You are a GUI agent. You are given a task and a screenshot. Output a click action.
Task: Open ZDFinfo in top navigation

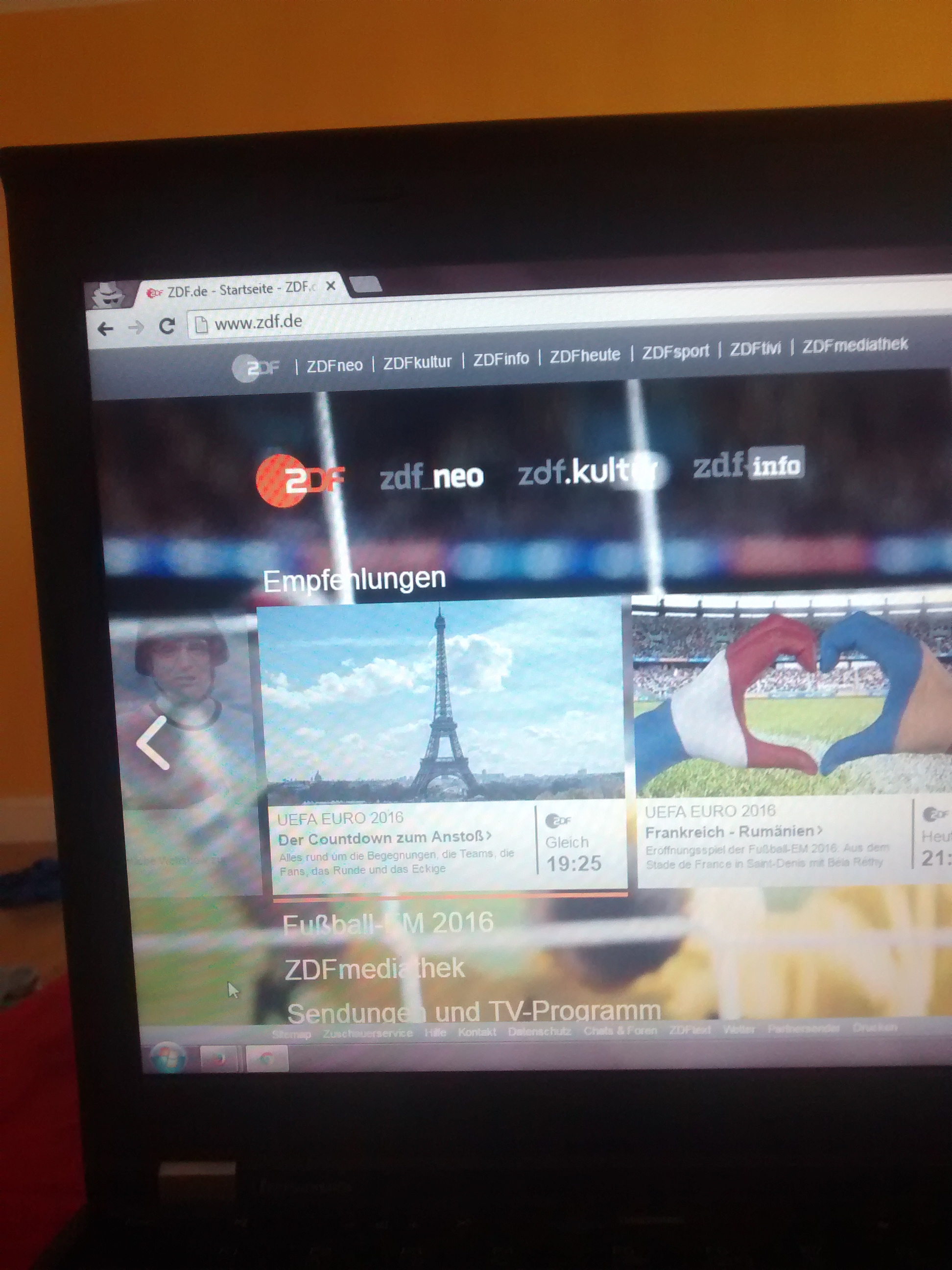click(x=501, y=360)
